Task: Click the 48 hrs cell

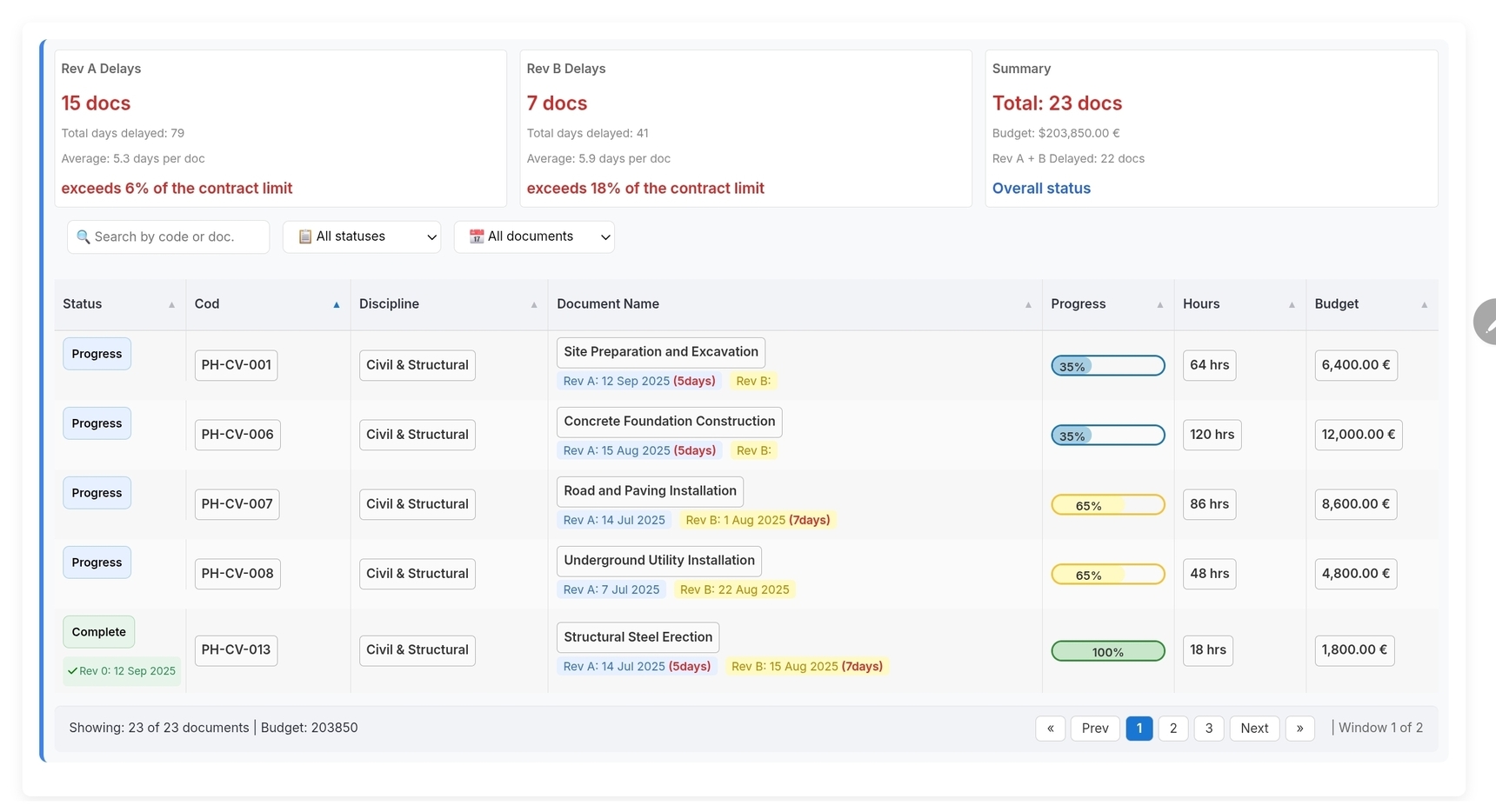Action: [1210, 574]
